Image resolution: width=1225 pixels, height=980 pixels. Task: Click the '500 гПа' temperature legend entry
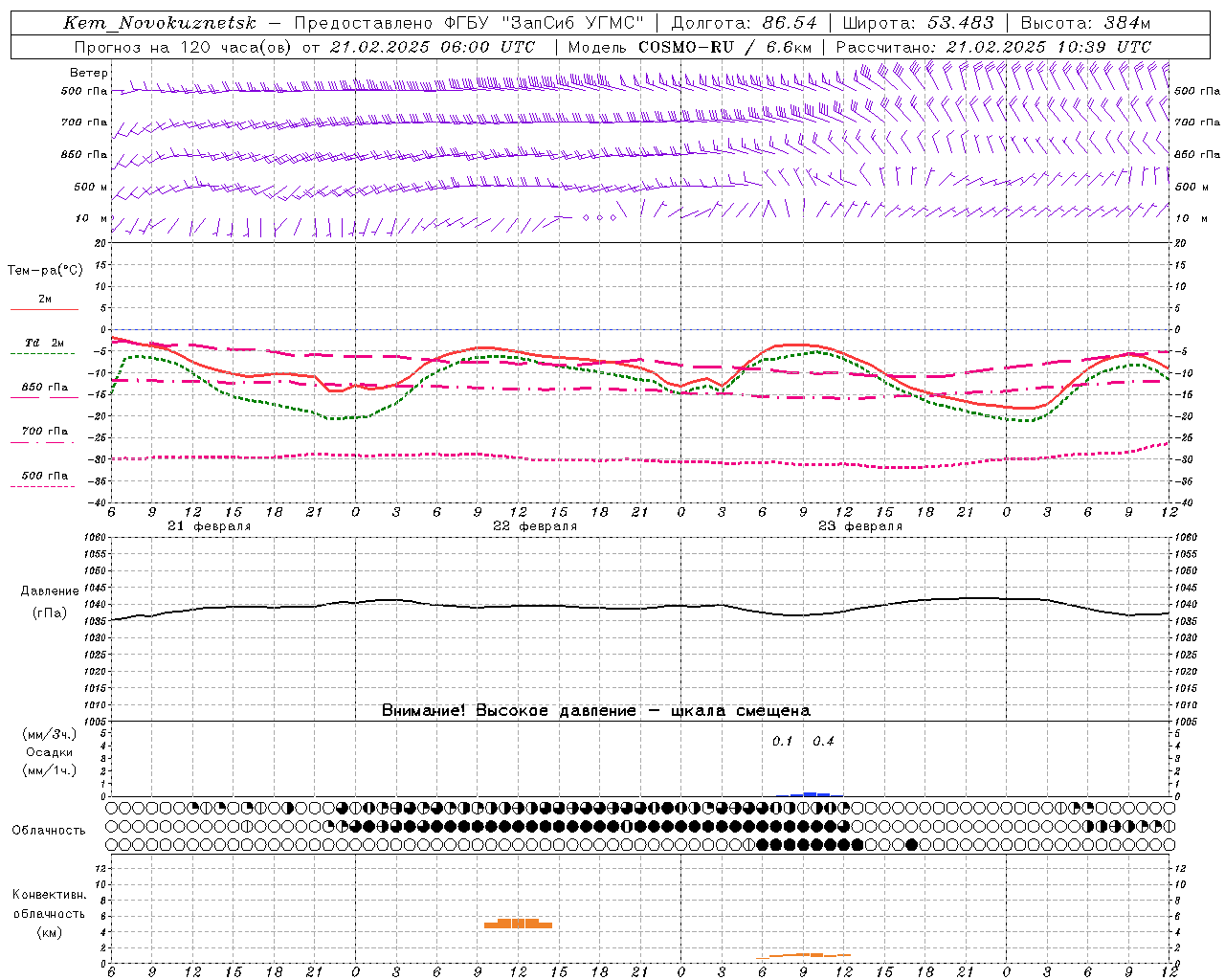coord(45,476)
